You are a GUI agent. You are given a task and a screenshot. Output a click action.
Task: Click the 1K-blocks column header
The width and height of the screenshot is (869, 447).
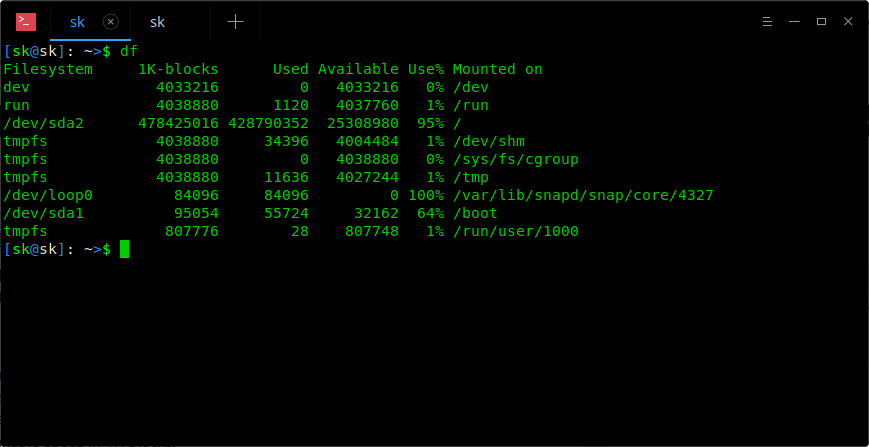click(x=178, y=69)
